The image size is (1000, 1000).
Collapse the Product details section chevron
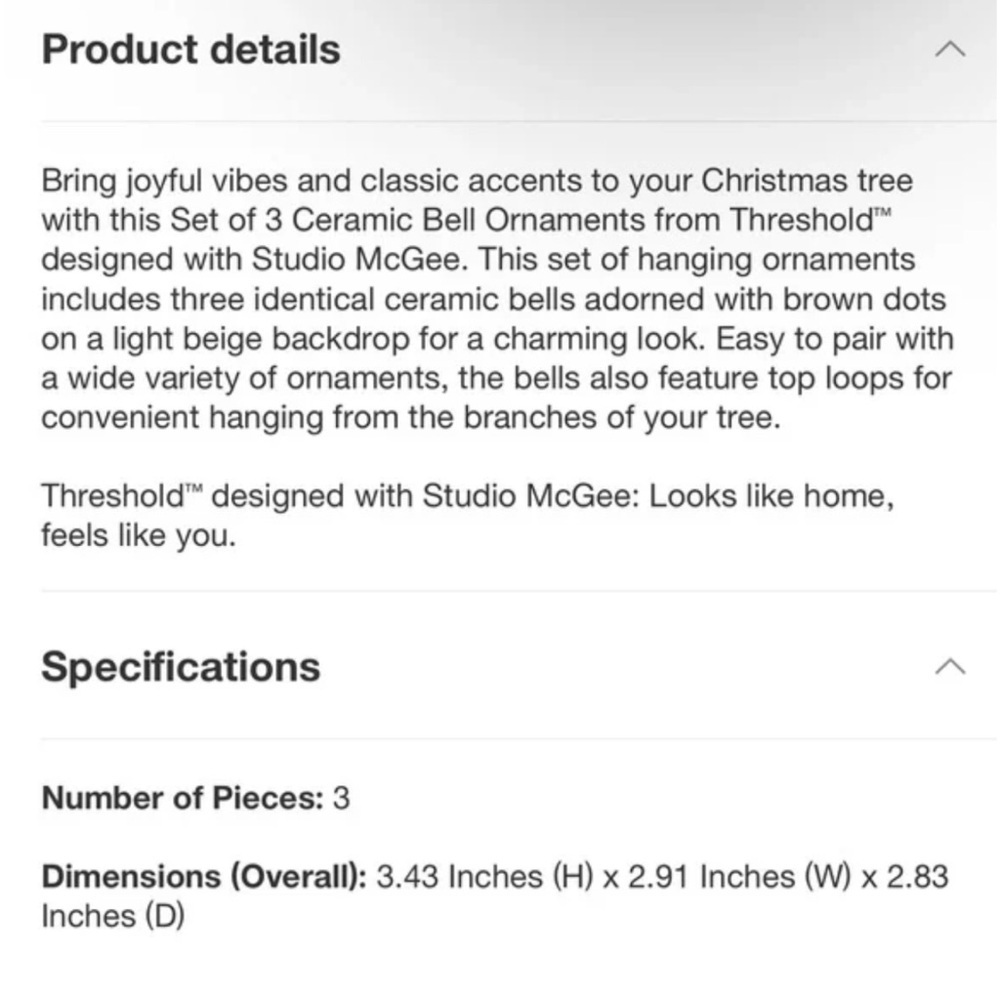(x=950, y=49)
